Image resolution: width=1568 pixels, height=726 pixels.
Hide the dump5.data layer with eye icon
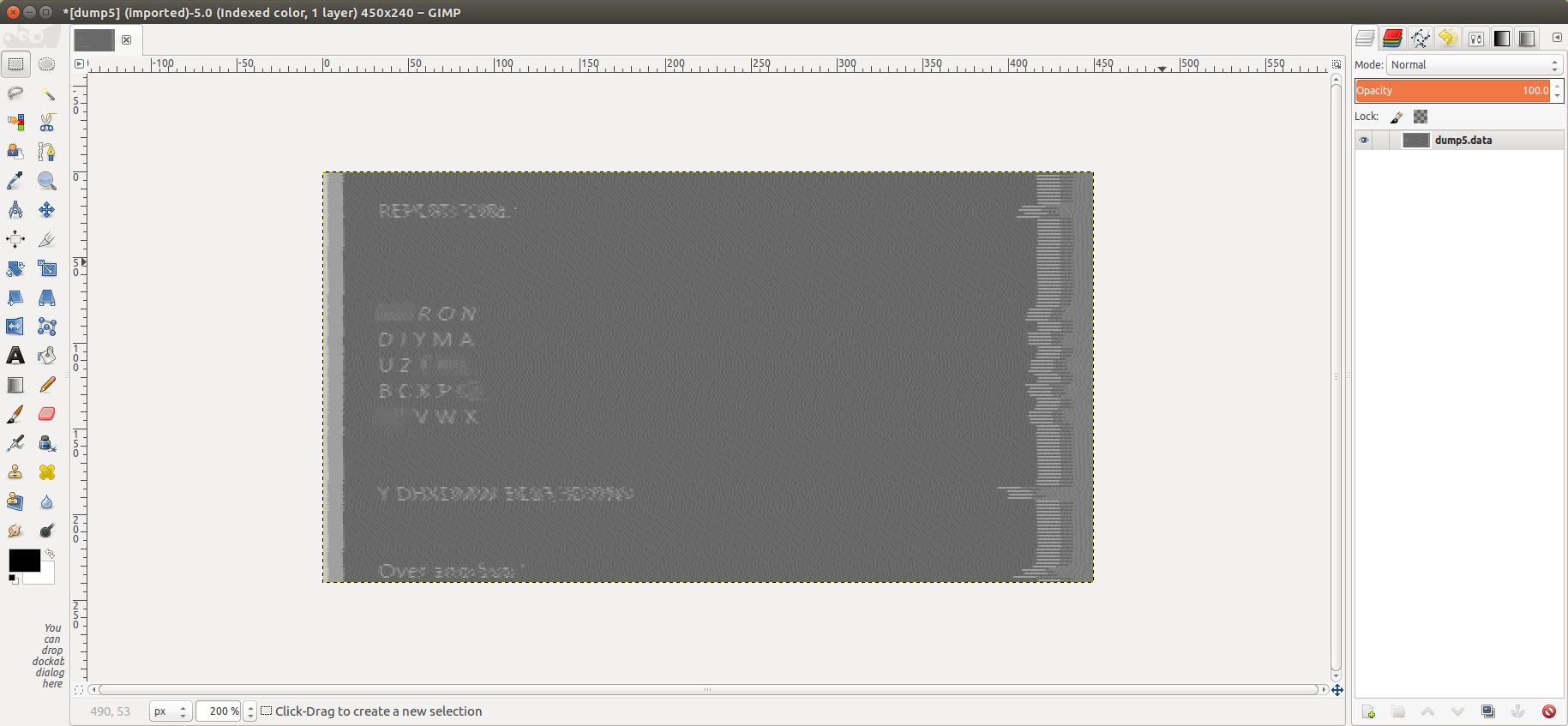(1364, 141)
